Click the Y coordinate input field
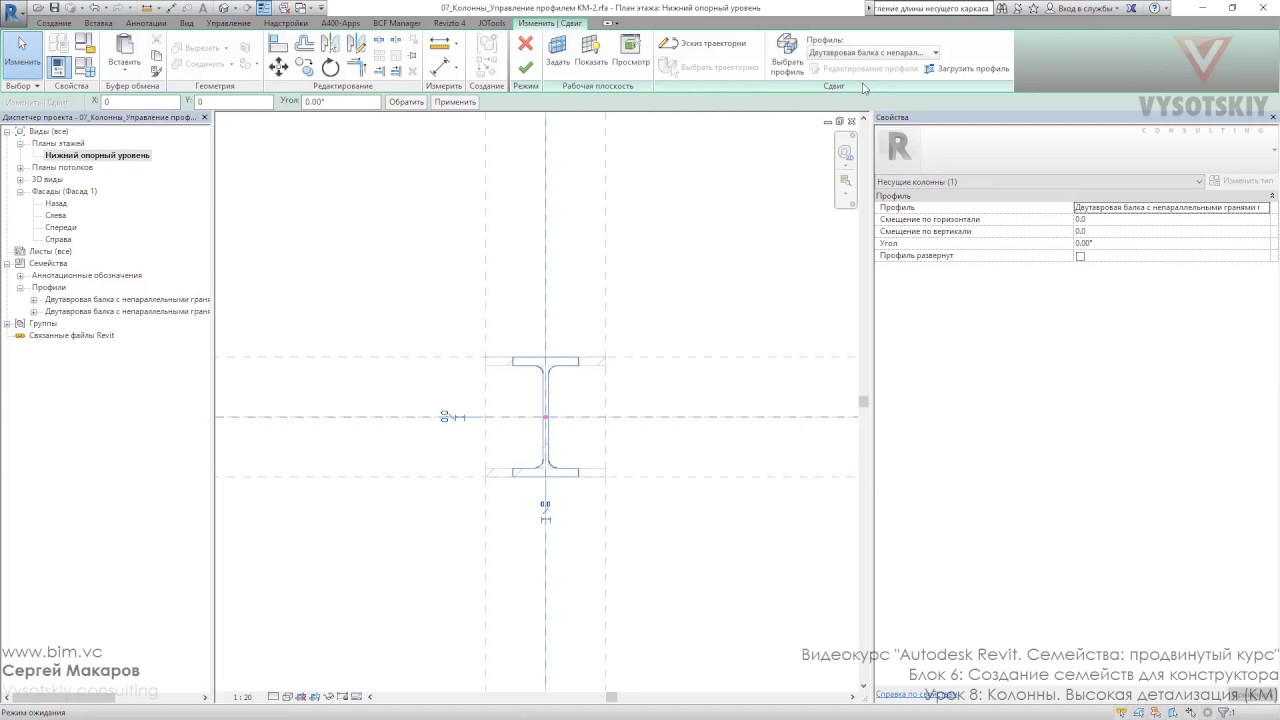Screen dimensions: 1280x720 (x=234, y=102)
